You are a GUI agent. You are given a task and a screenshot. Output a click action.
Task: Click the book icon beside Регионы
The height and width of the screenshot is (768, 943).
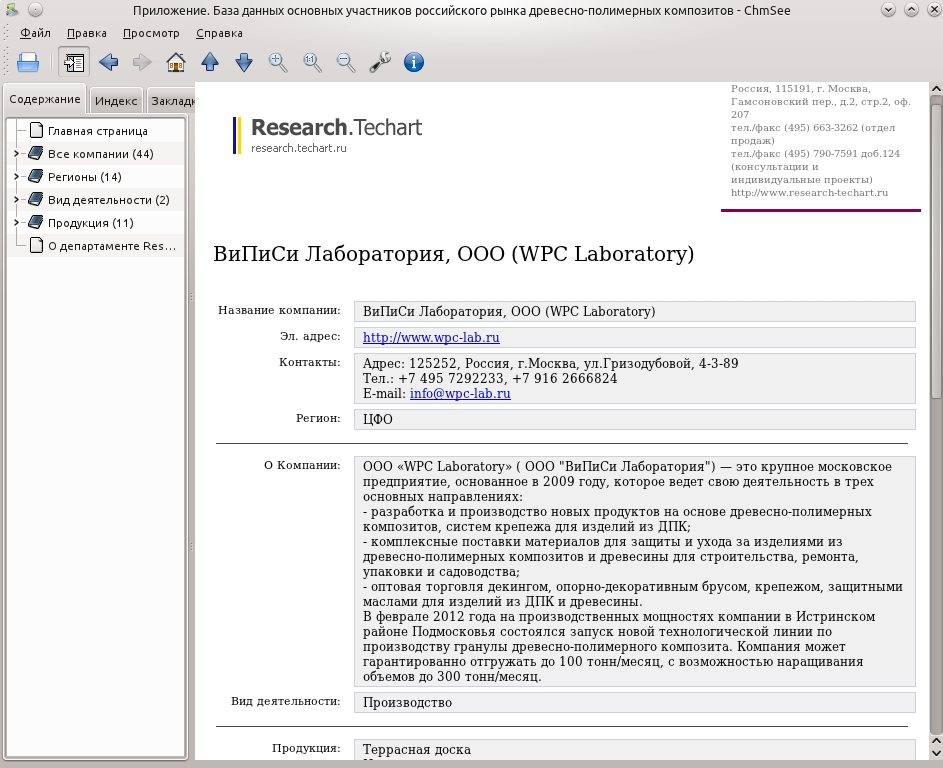36,176
